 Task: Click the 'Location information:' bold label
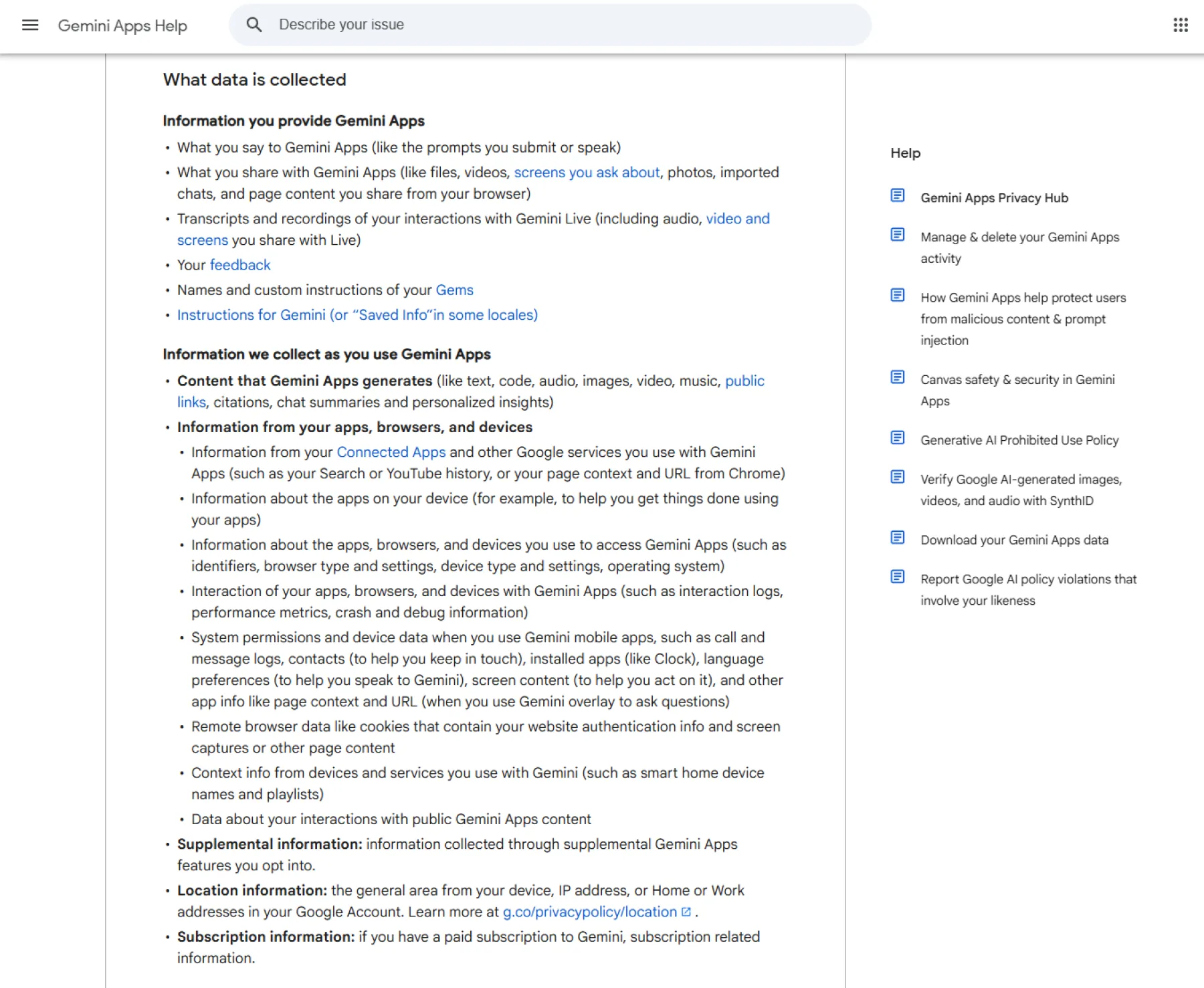click(252, 890)
